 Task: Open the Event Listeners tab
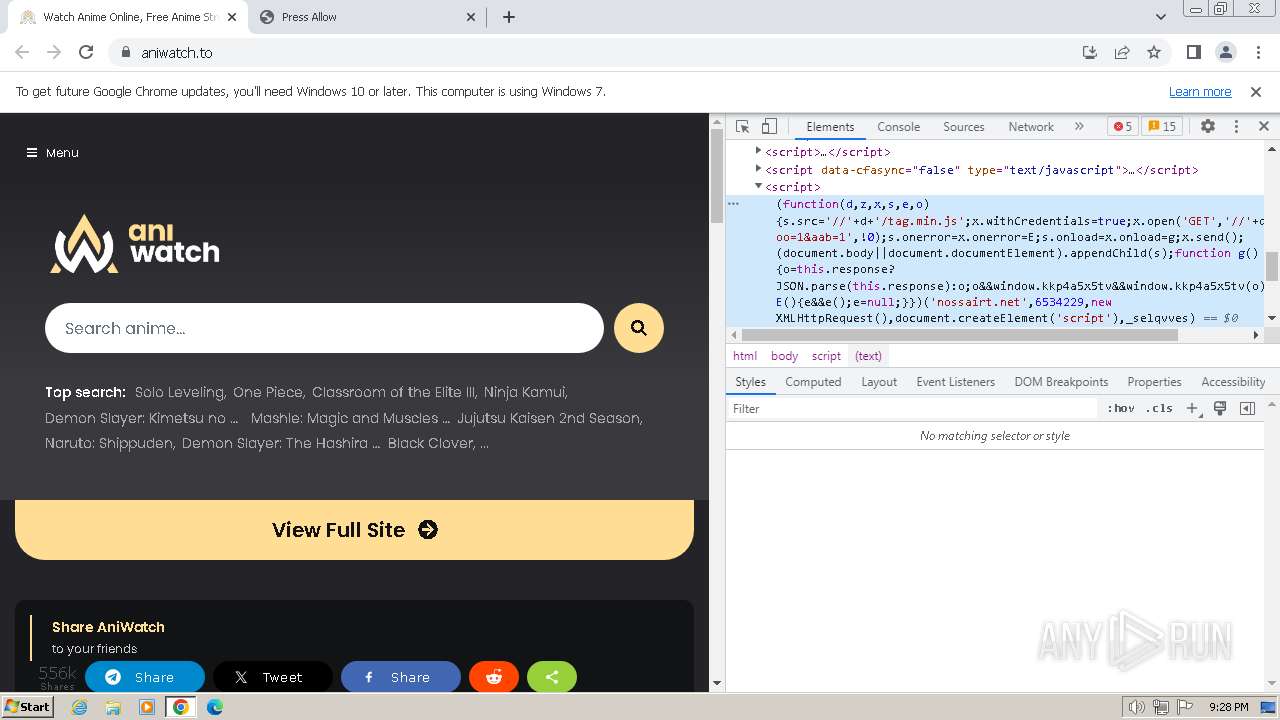(955, 382)
